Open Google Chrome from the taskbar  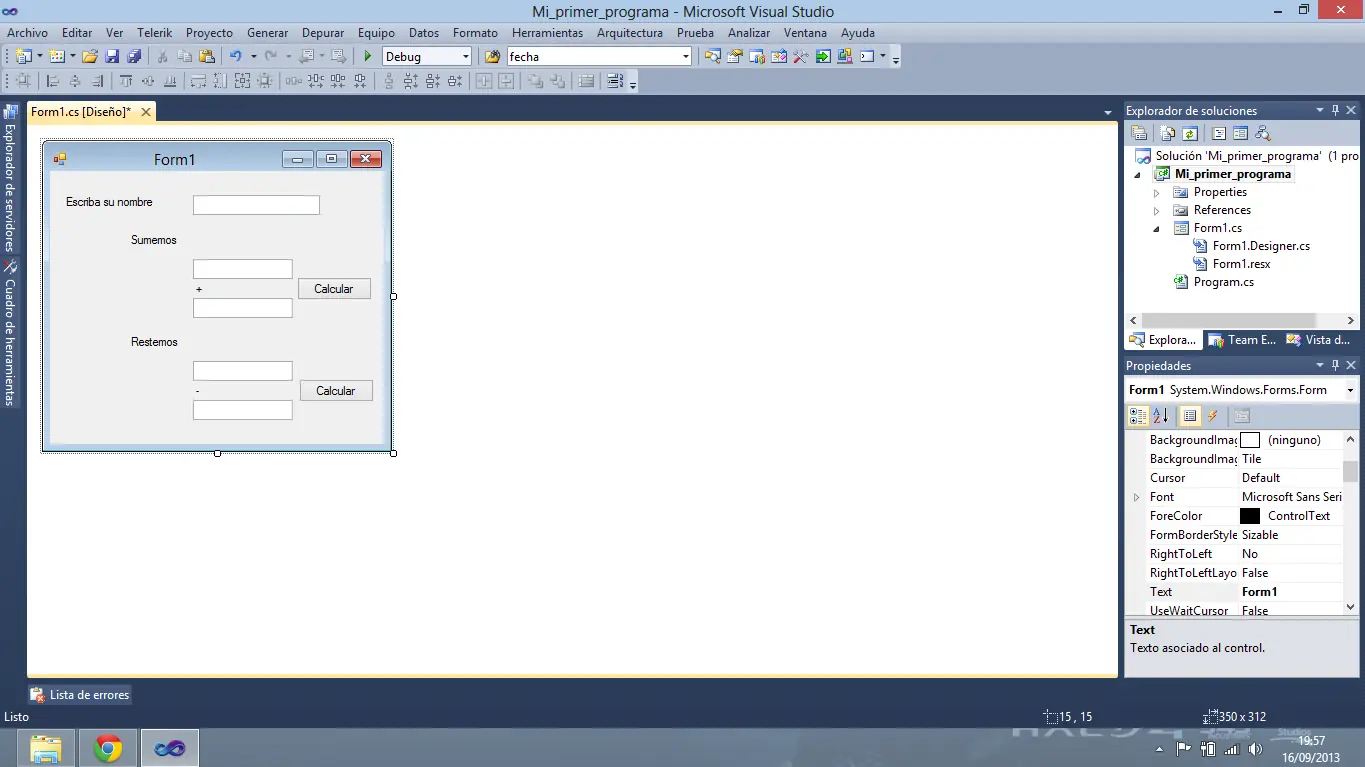(108, 748)
